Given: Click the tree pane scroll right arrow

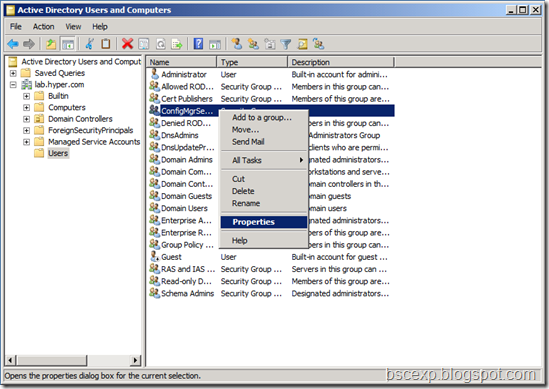Looking at the screenshot, I should 135,360.
